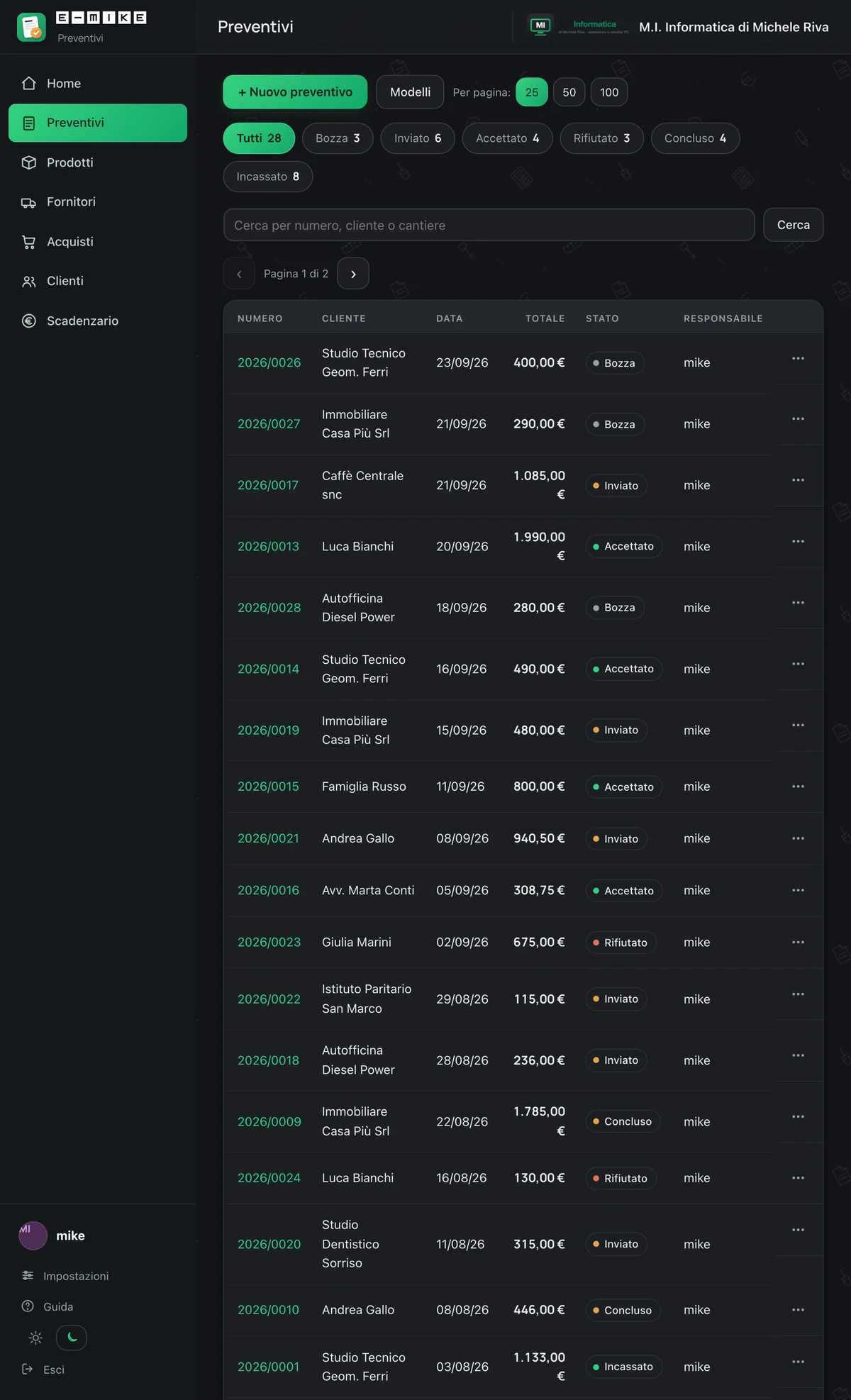Open Preventivi in sidebar menu
The width and height of the screenshot is (851, 1400).
point(98,123)
